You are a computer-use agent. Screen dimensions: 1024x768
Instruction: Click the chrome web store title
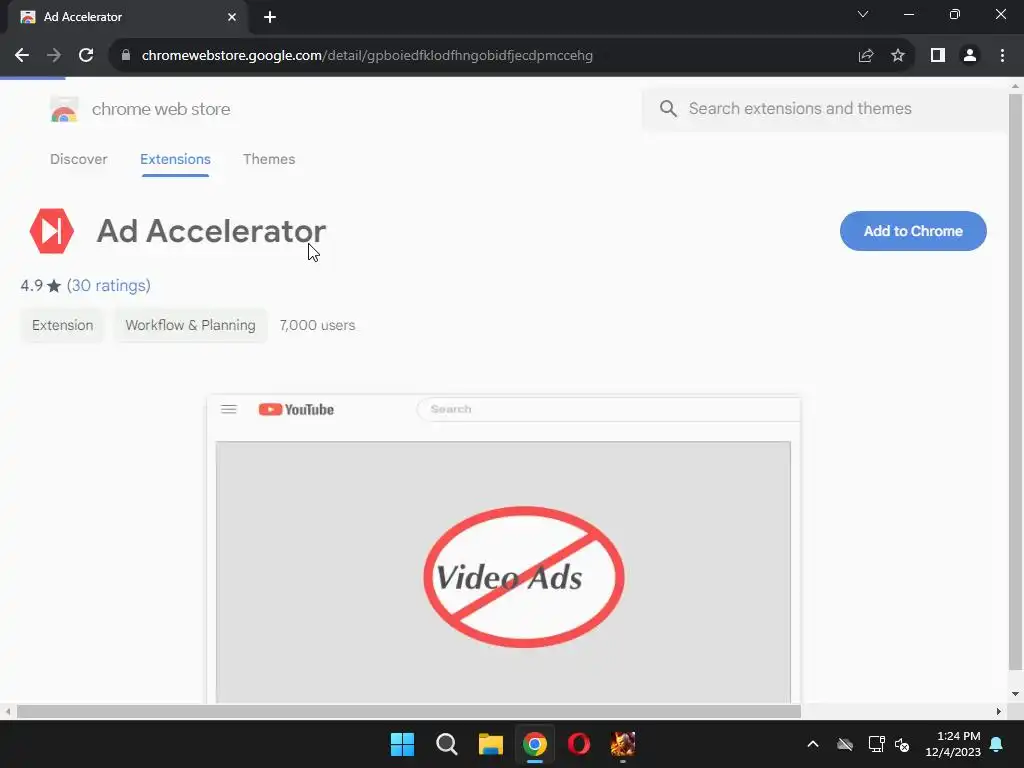[x=161, y=109]
